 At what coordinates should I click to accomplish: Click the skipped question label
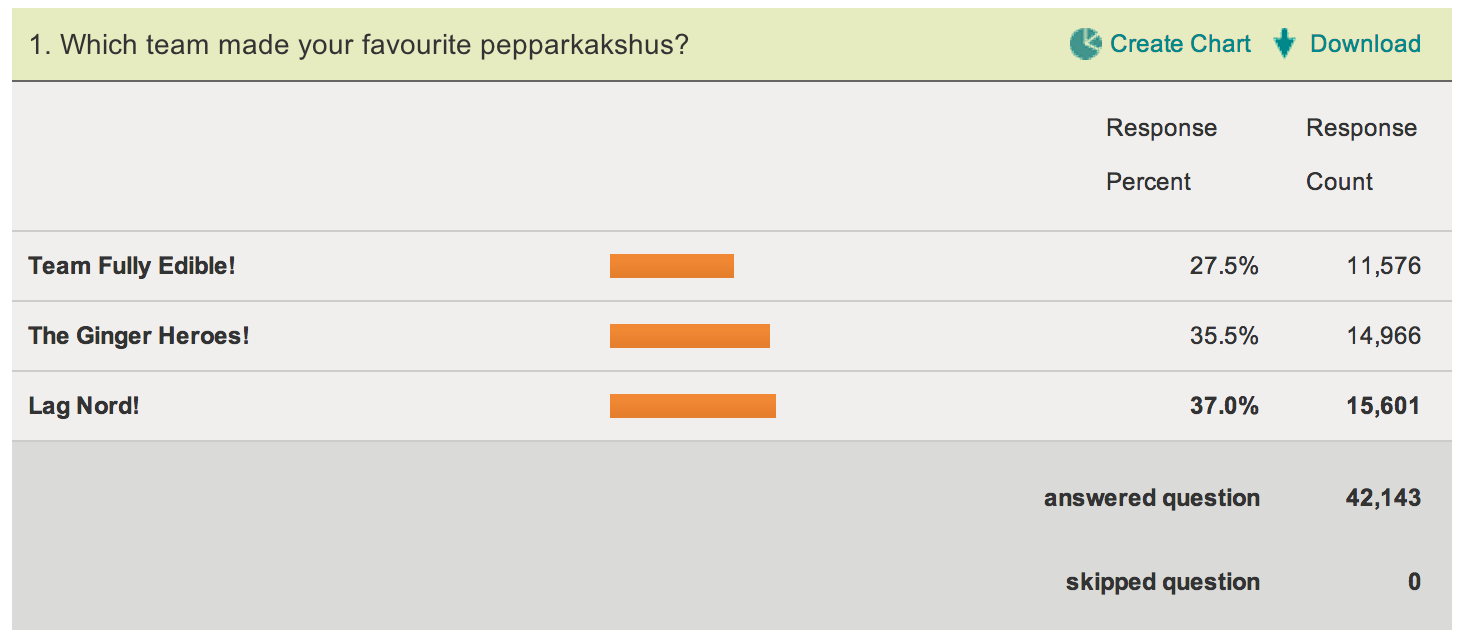tap(1163, 582)
